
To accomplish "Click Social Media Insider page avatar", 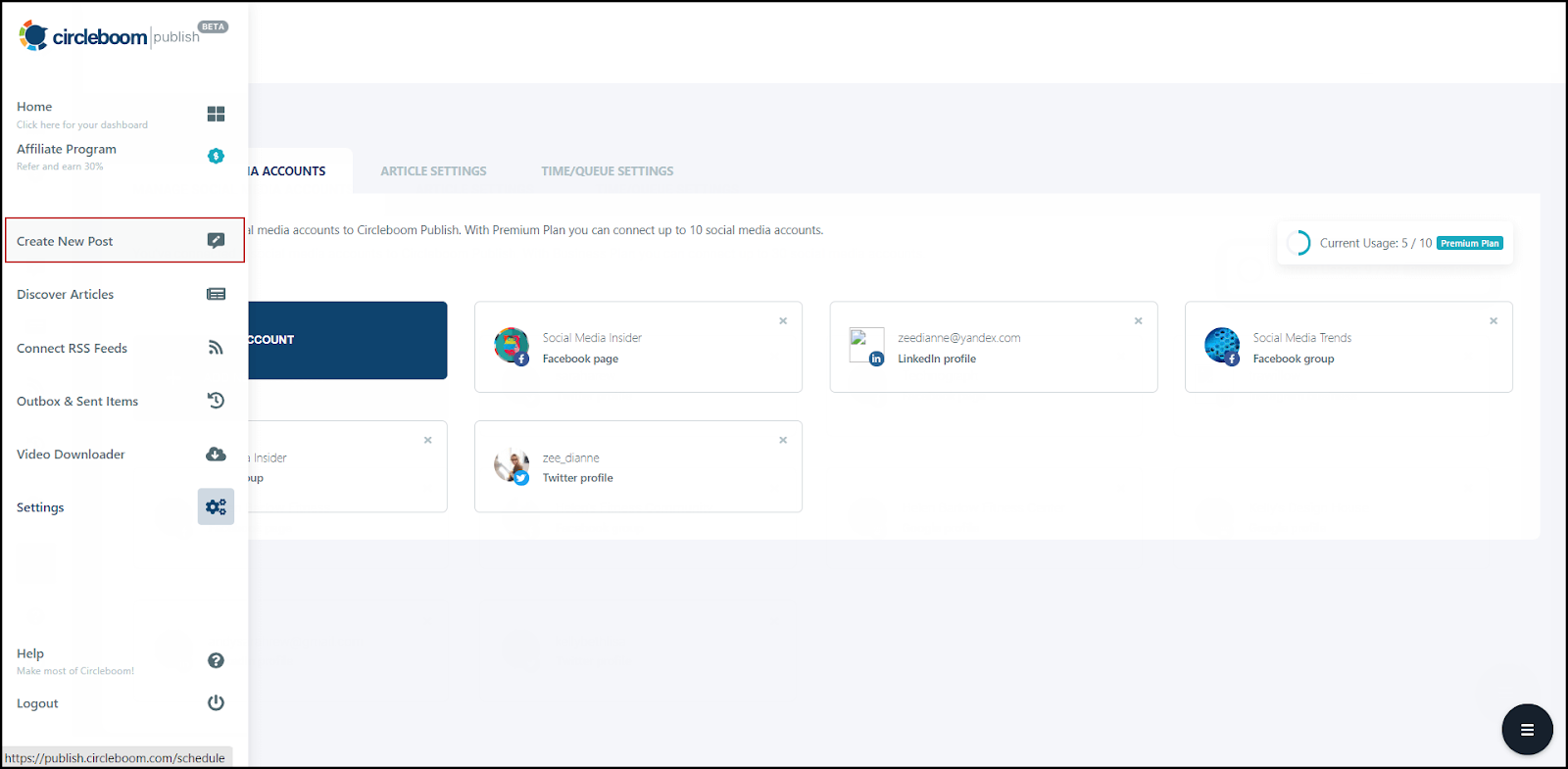I will point(512,346).
